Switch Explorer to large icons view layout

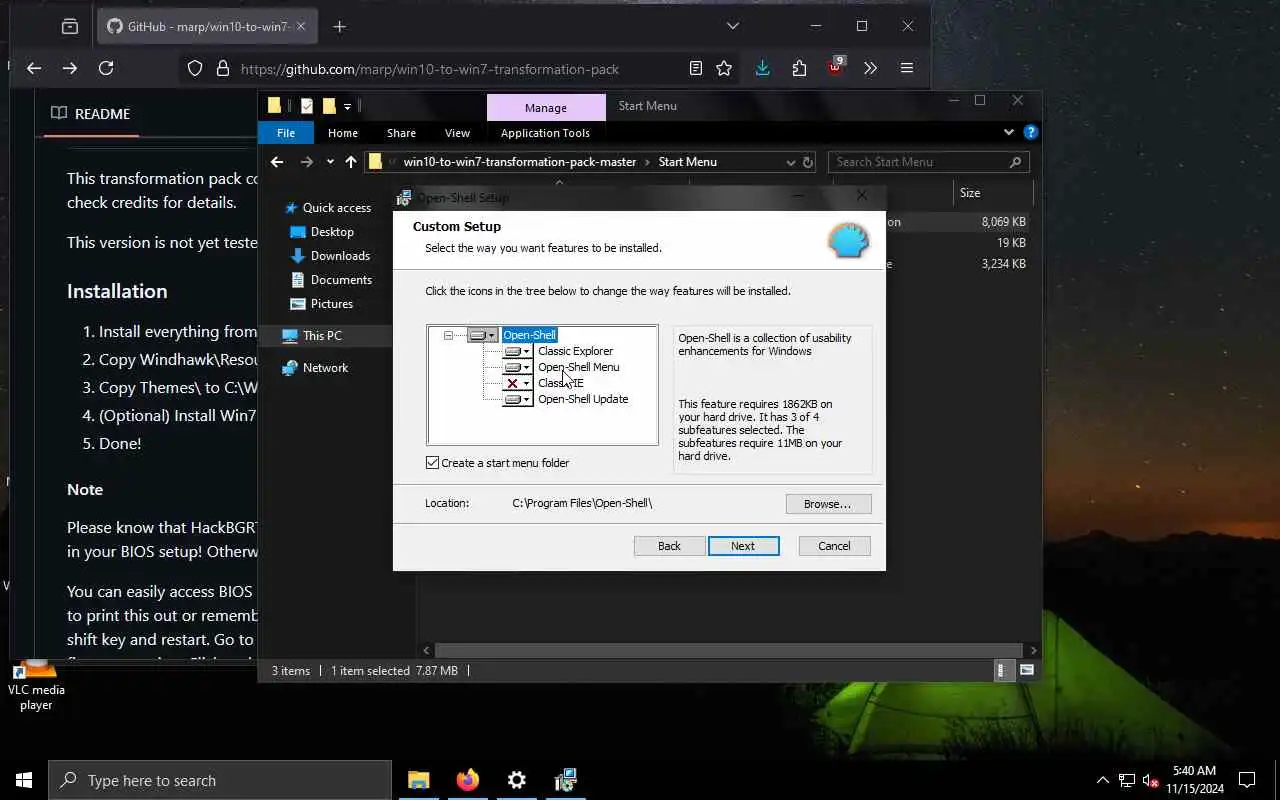tap(1027, 671)
